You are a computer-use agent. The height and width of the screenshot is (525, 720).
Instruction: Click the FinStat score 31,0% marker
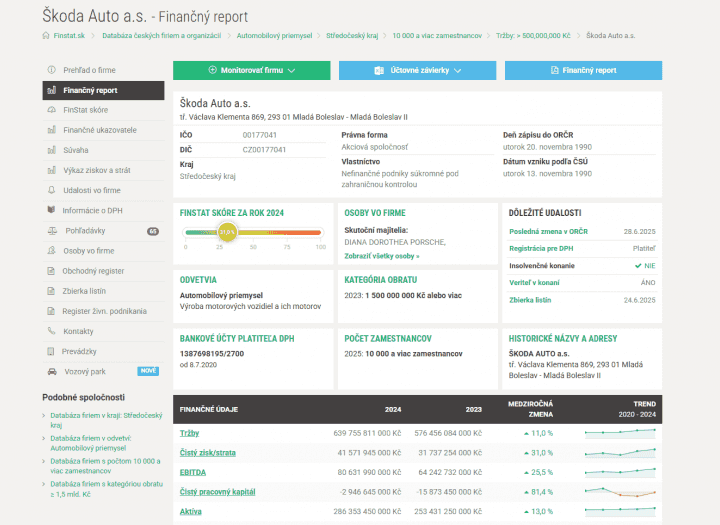[x=227, y=232]
